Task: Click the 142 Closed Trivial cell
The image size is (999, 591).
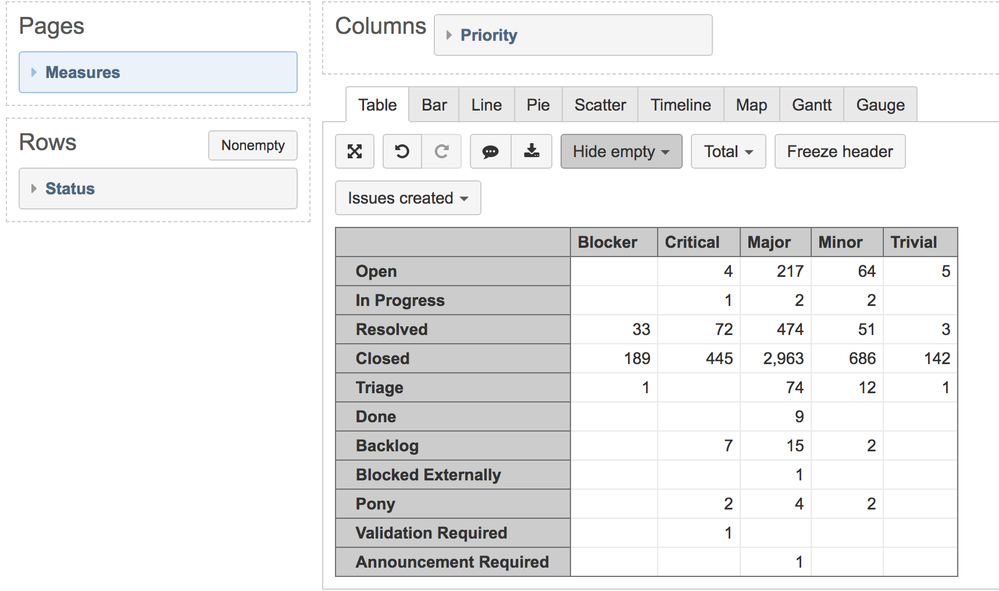Action: (920, 359)
